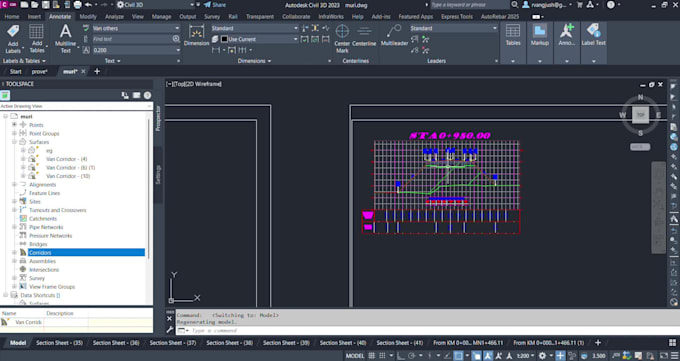
Task: Open the Use Current dimension layer dropdown
Action: pos(295,39)
